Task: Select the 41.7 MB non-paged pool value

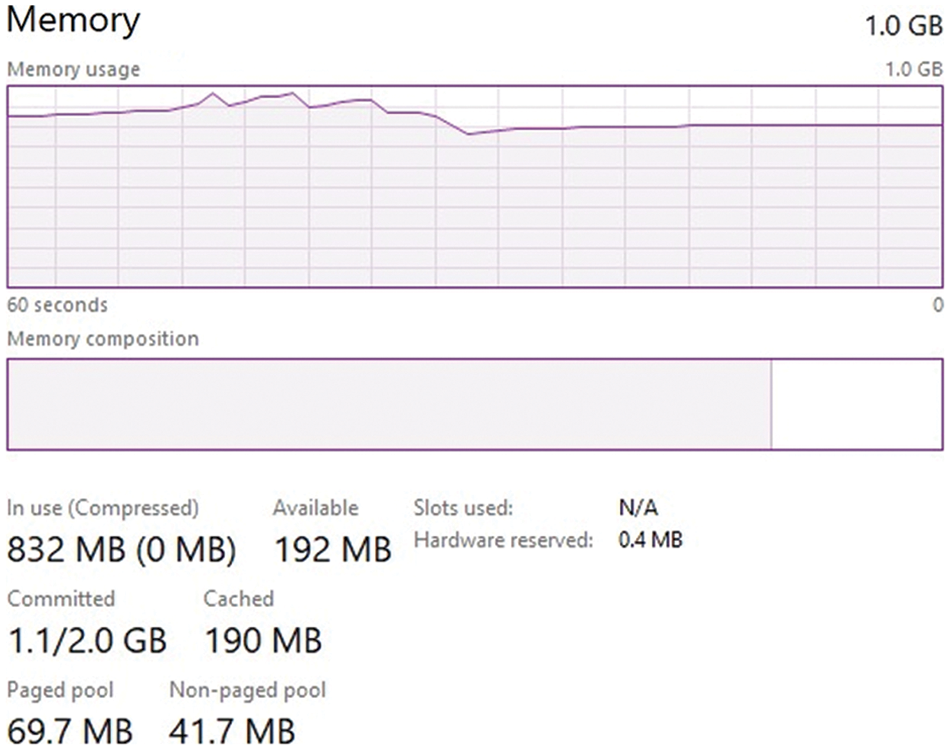Action: (232, 730)
